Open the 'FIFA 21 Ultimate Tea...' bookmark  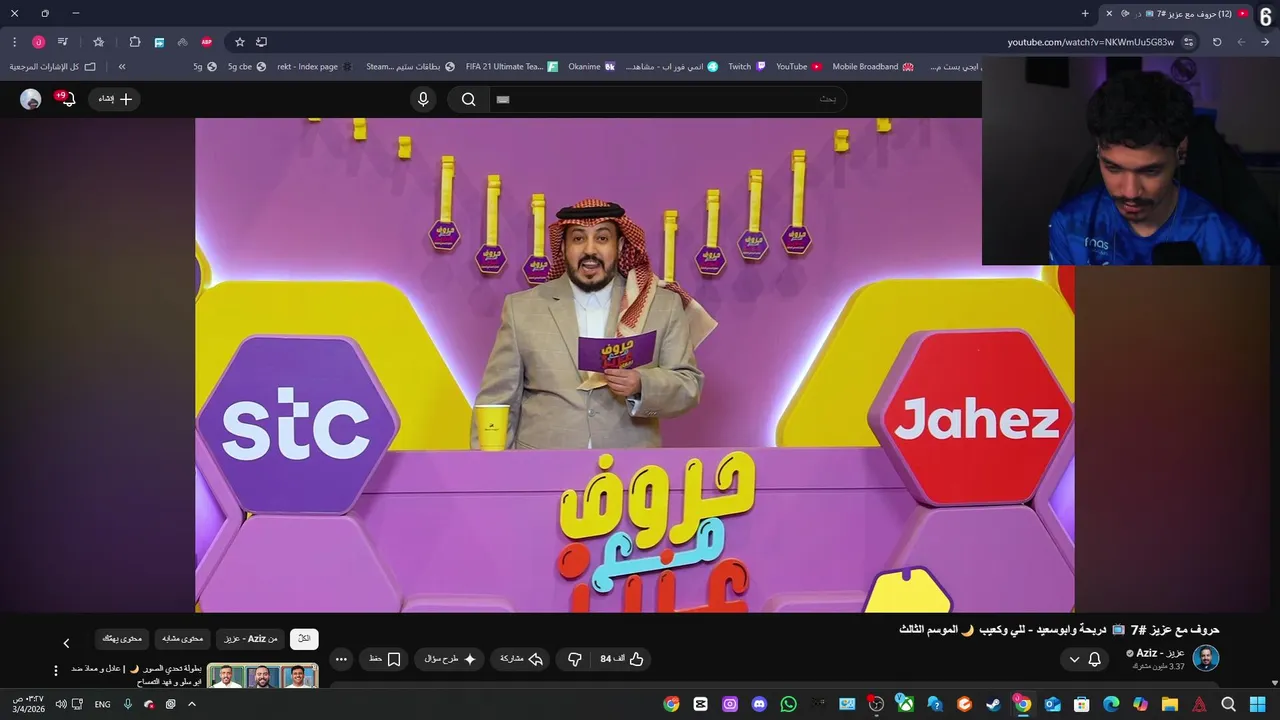[x=511, y=67]
